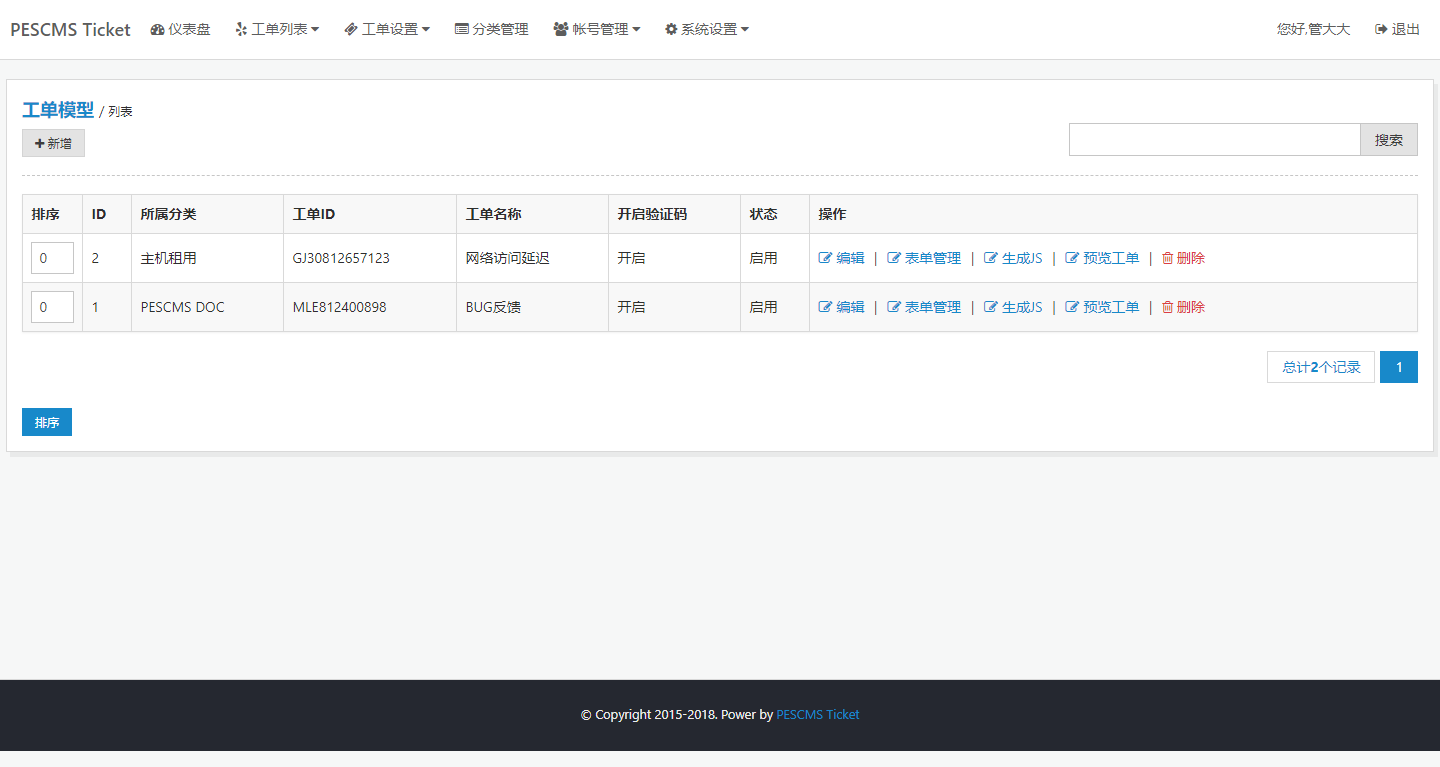Image resolution: width=1440 pixels, height=767 pixels.
Task: Click the 总计2个记录 record count
Action: pos(1321,367)
